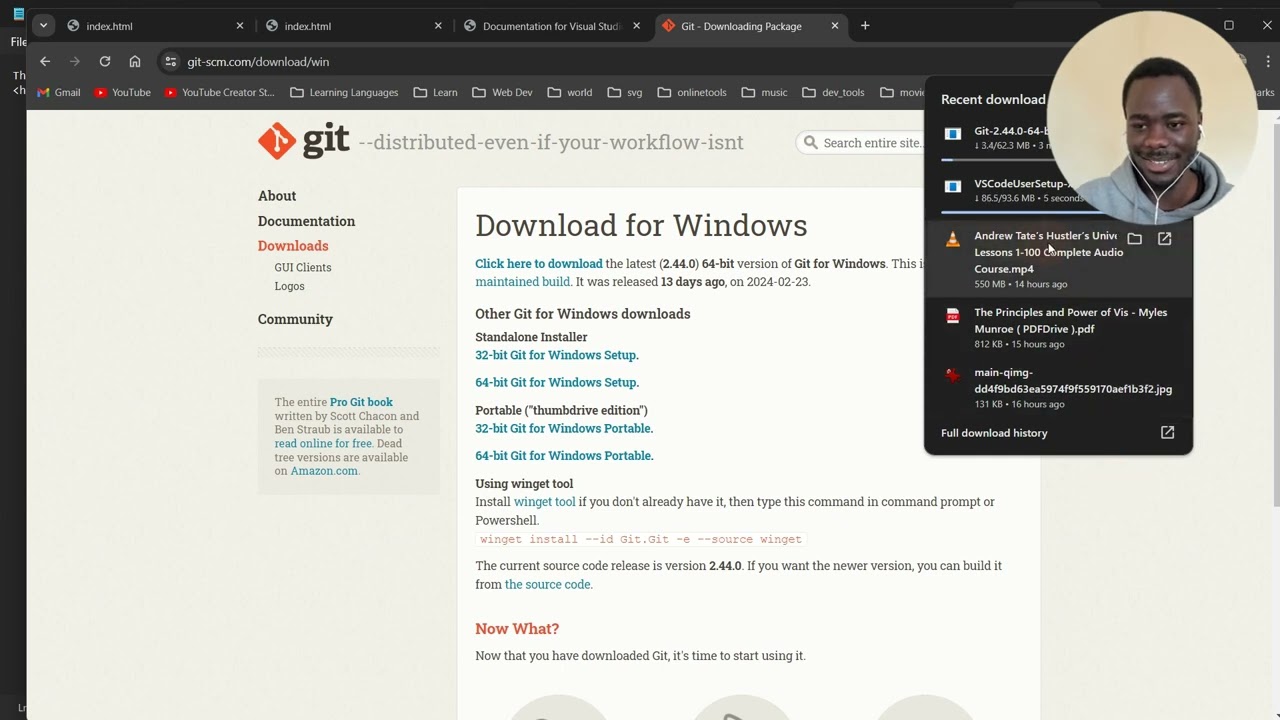Open the world bookmark folder
This screenshot has width=1280, height=720.
[570, 92]
